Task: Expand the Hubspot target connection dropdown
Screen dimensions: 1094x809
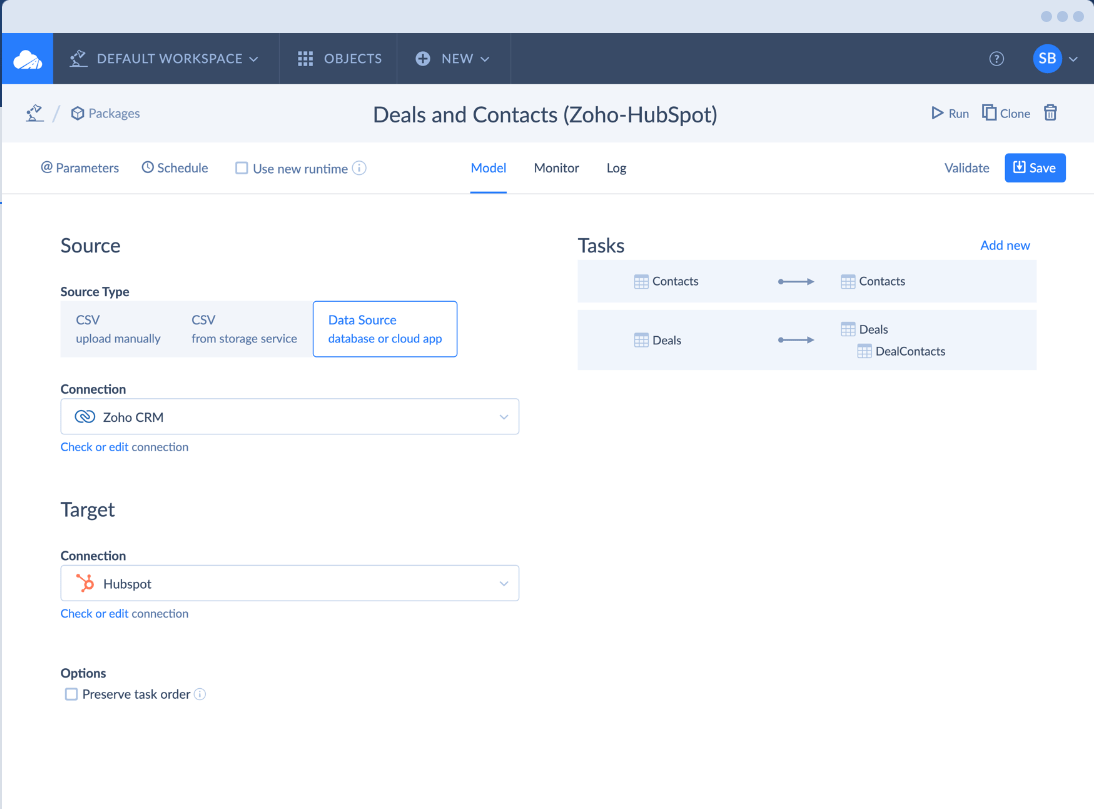Action: (290, 583)
